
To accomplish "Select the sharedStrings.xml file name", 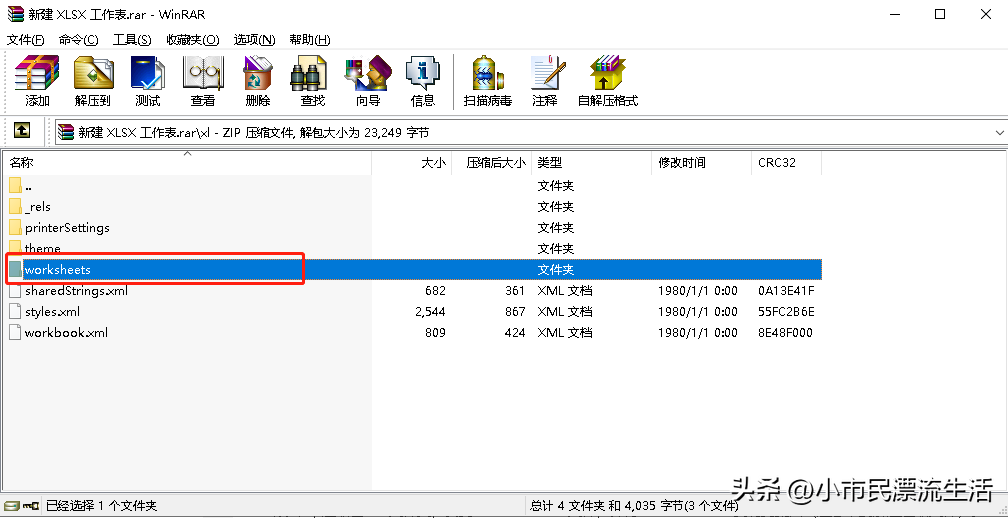I will click(x=76, y=290).
